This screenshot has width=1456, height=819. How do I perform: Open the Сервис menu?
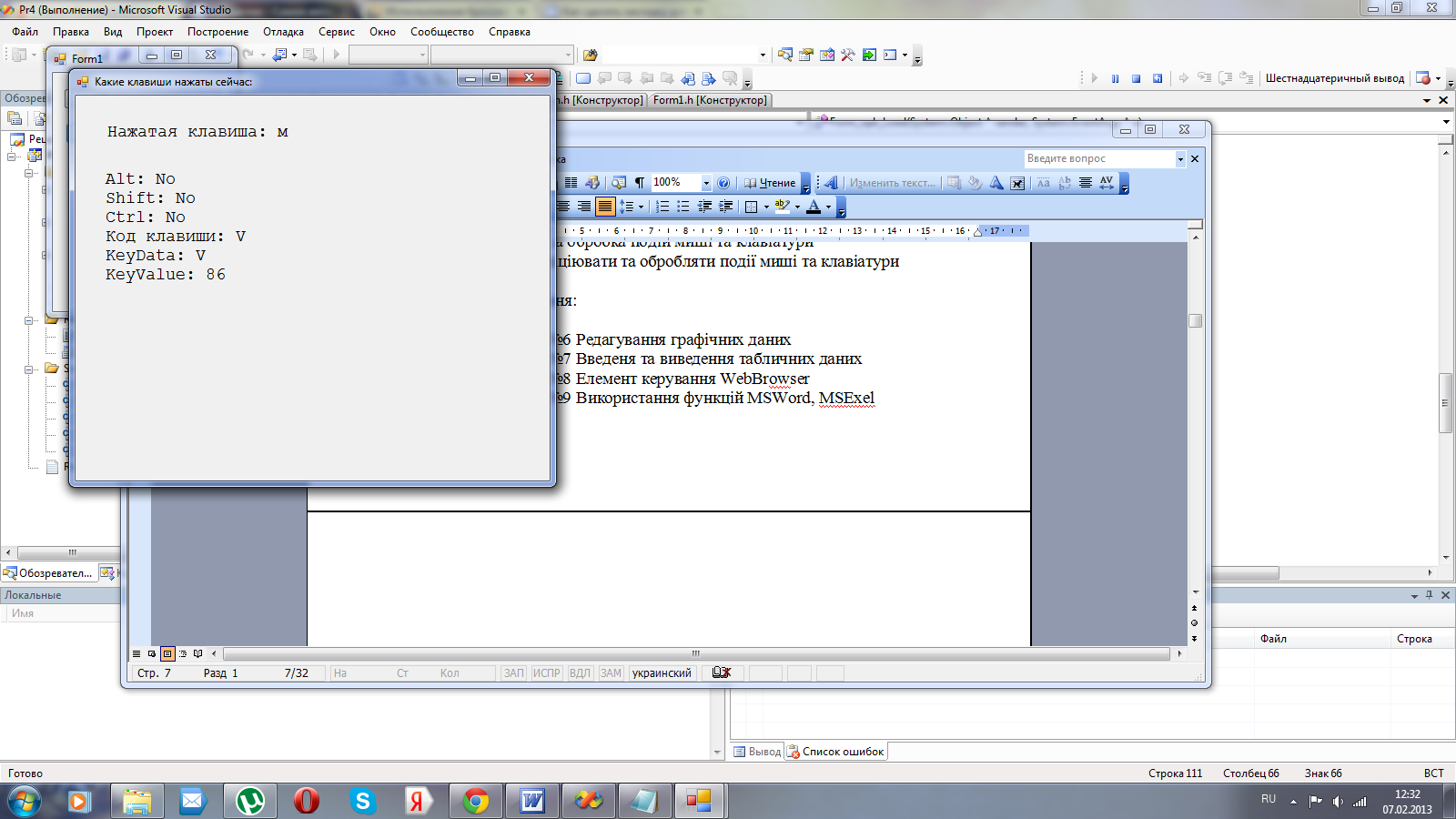coord(336,32)
